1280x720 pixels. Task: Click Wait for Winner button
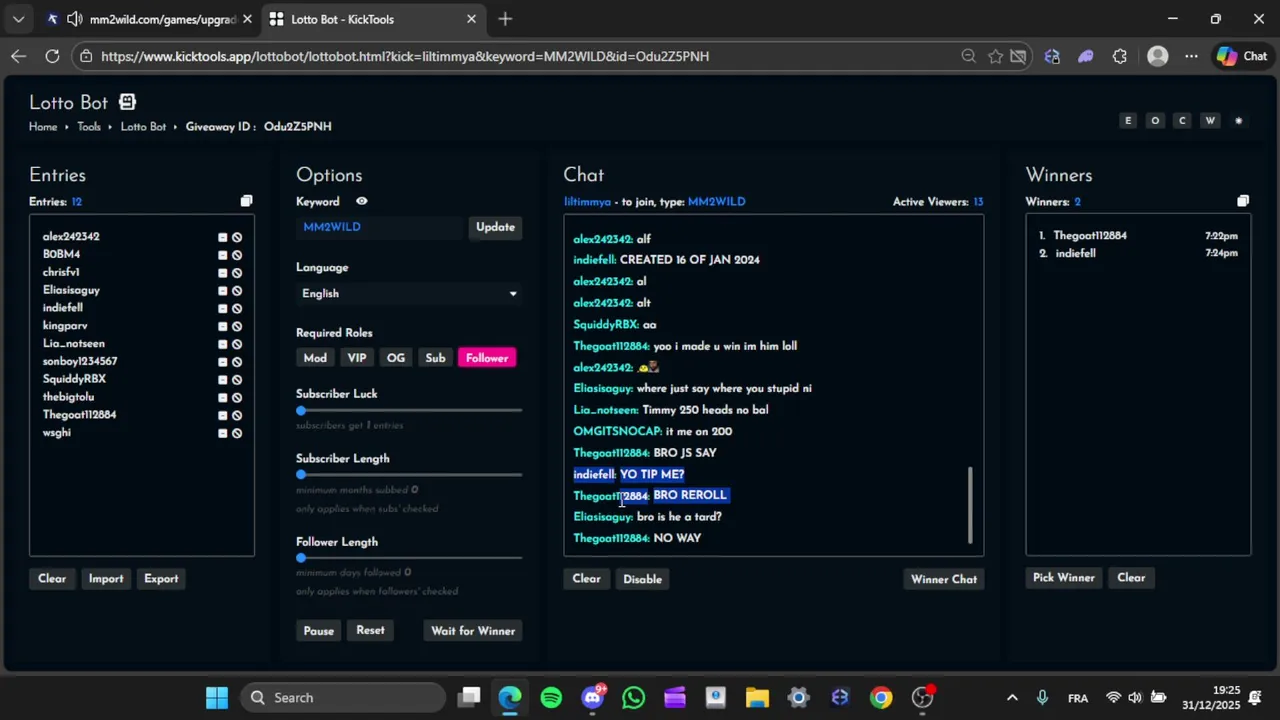tap(473, 631)
